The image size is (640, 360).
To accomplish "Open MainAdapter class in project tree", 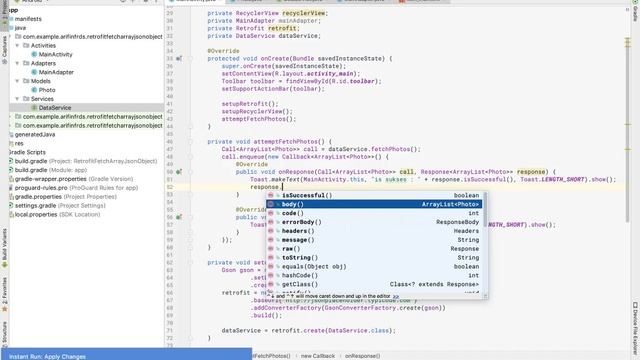I will click(x=56, y=72).
